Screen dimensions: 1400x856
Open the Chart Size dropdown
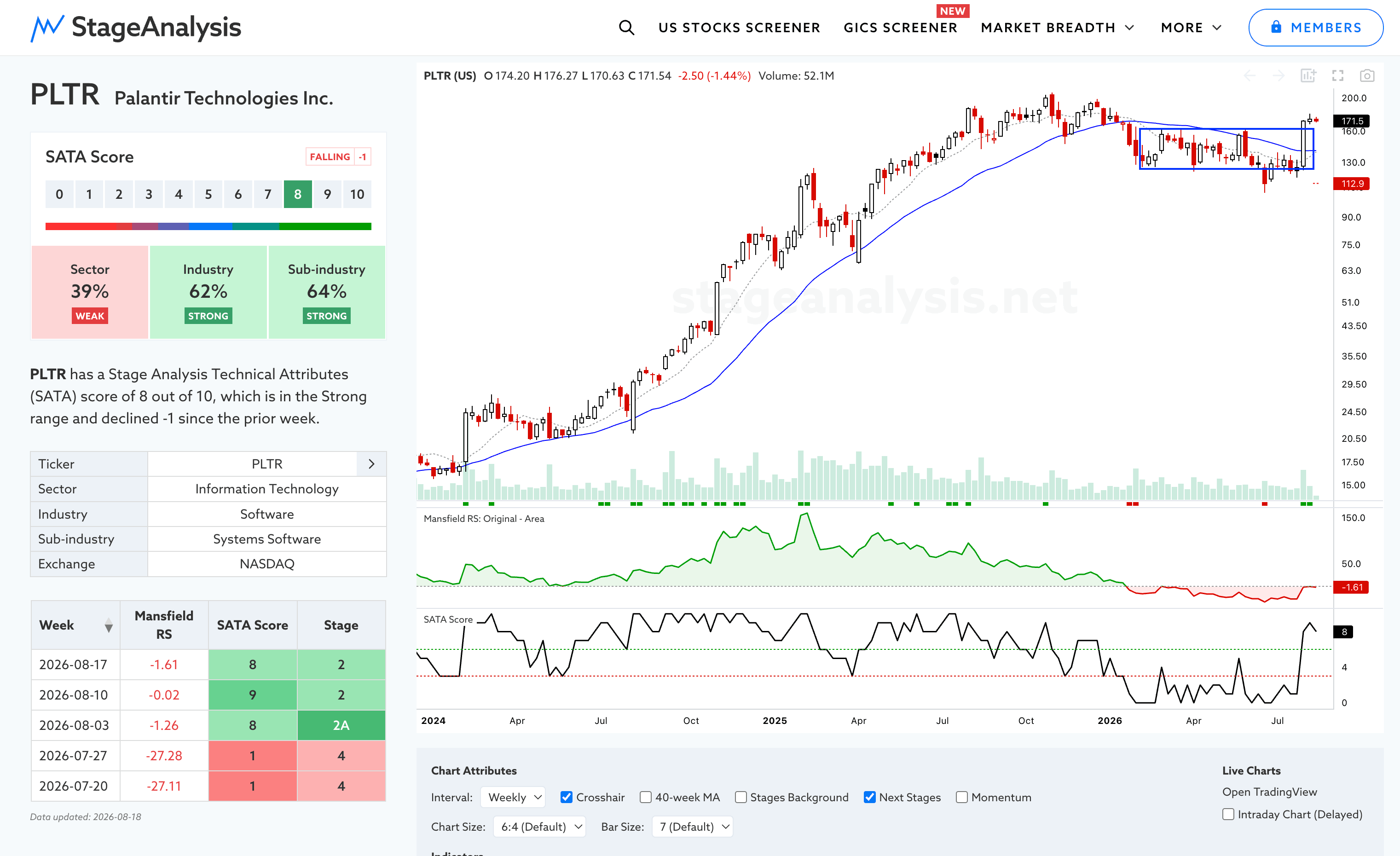pyautogui.click(x=539, y=827)
